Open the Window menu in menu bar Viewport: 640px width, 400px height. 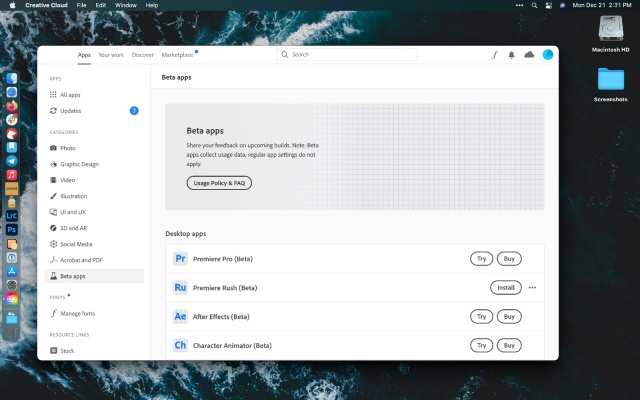tap(126, 5)
